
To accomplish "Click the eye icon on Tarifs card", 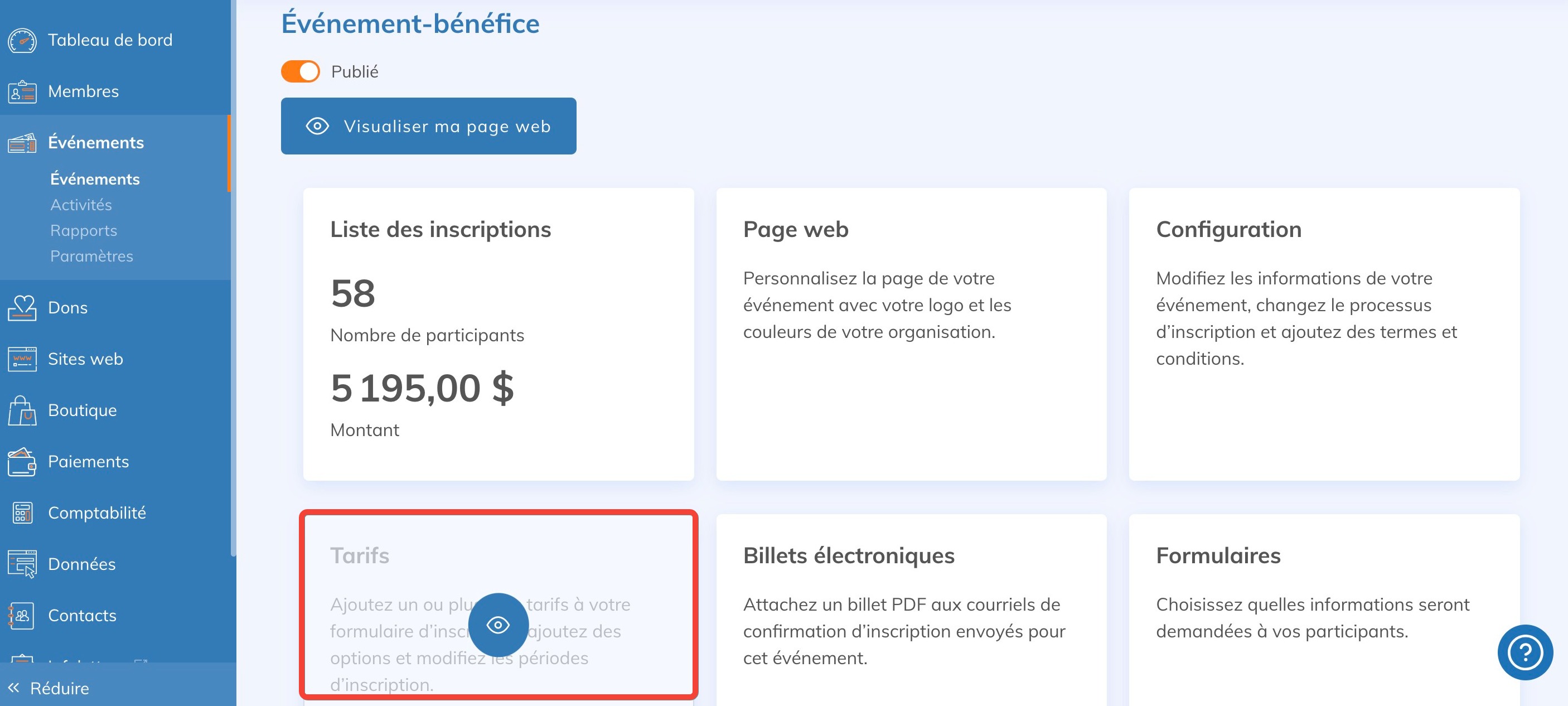I will [x=498, y=625].
